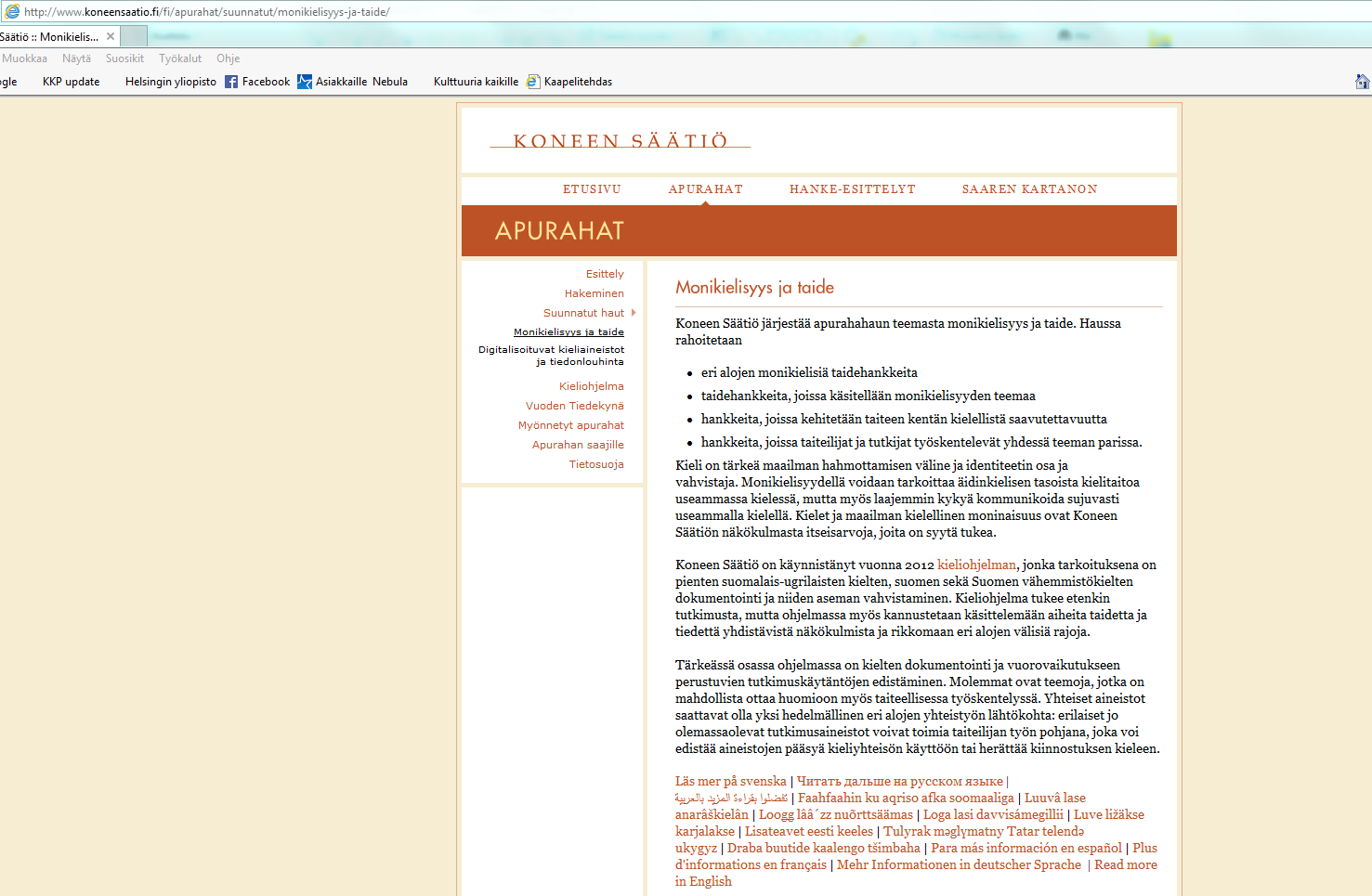Image resolution: width=1372 pixels, height=896 pixels.
Task: Click the Home icon in the toolbar
Action: [1362, 82]
